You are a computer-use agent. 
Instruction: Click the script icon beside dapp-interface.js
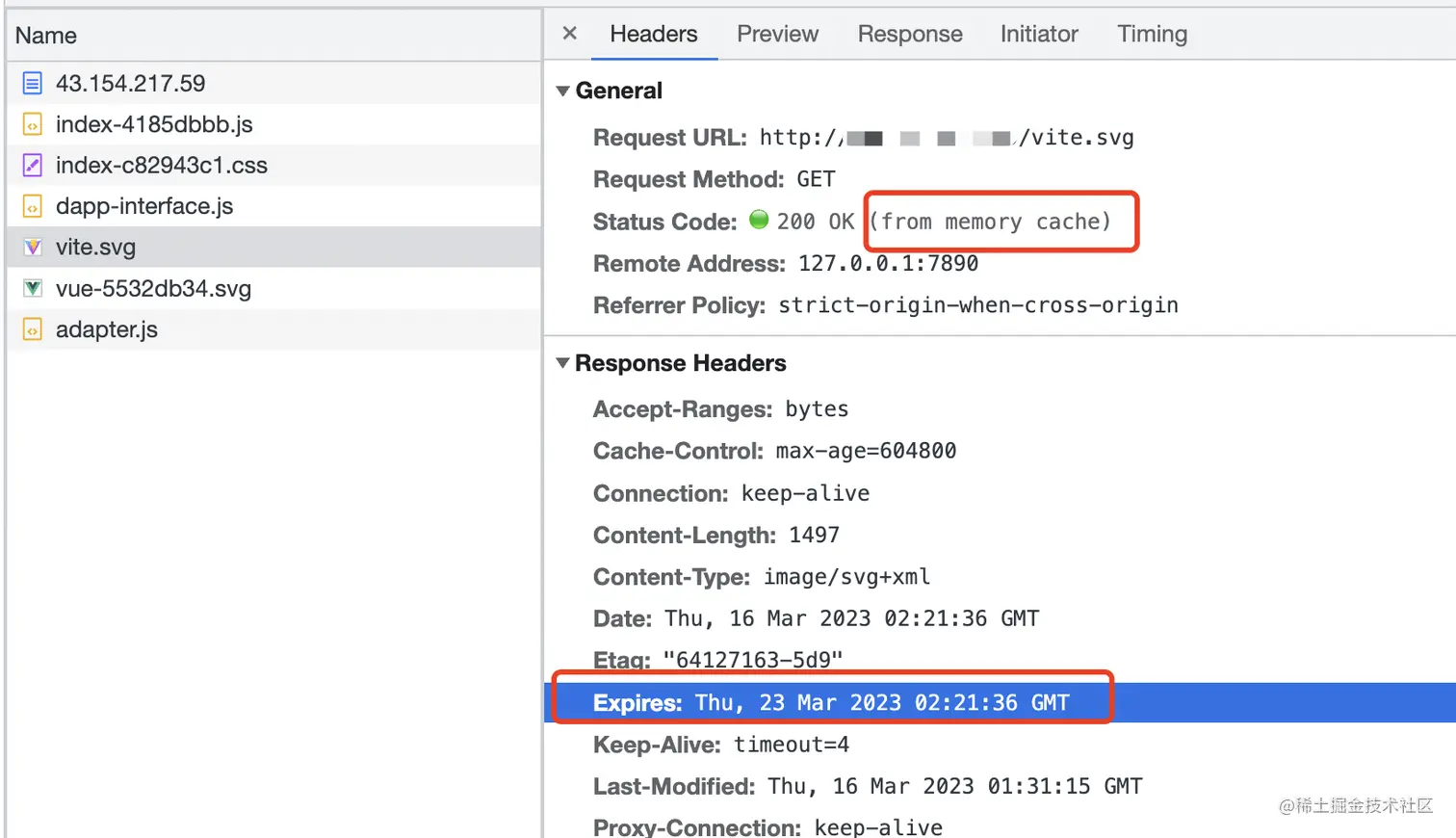32,206
